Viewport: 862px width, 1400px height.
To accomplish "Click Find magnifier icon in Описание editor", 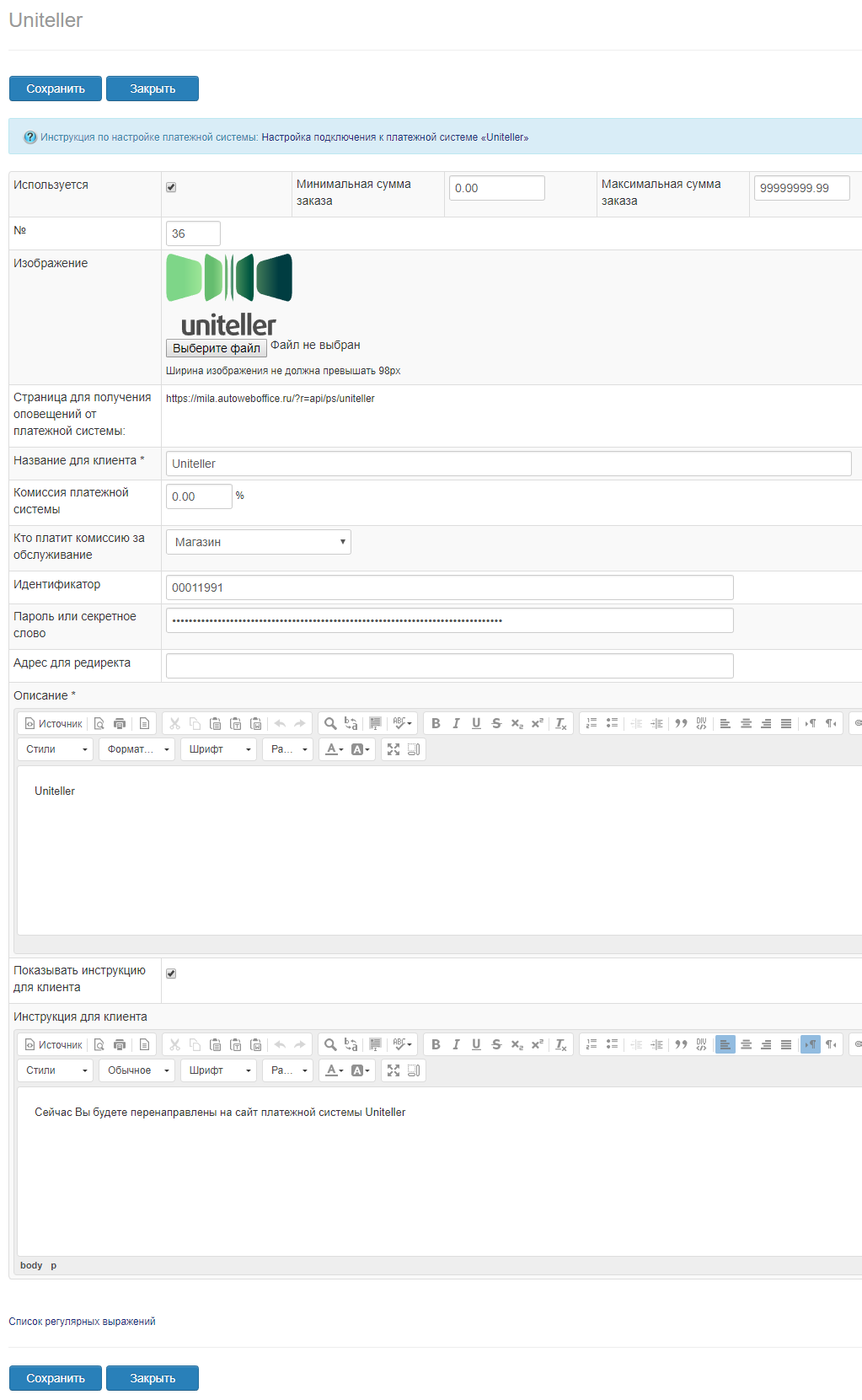I will point(330,723).
